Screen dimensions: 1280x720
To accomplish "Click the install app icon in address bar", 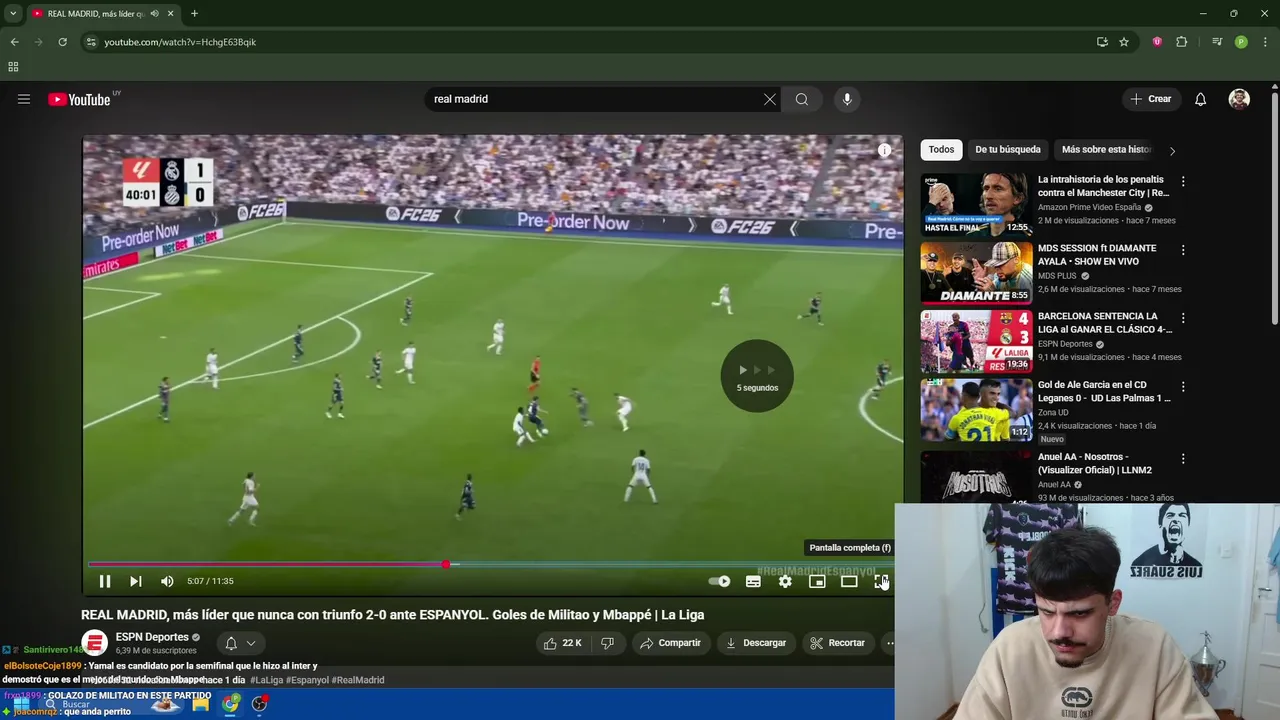I will 1102,42.
